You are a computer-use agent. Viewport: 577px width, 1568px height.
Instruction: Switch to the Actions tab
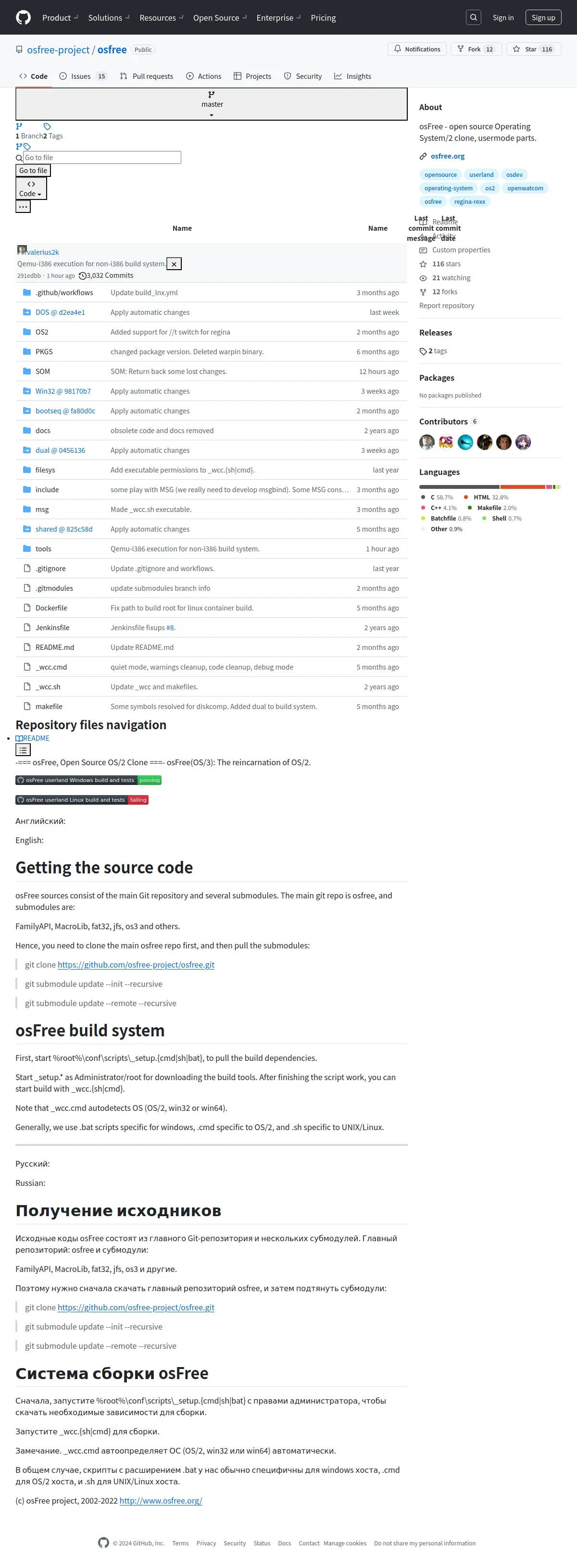pyautogui.click(x=204, y=76)
